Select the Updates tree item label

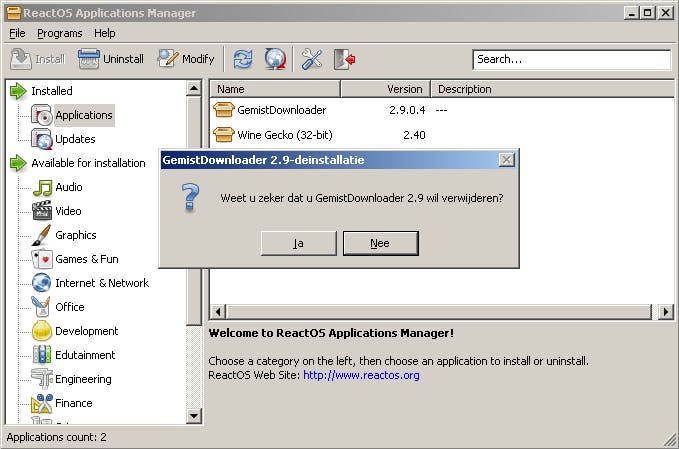coord(75,139)
